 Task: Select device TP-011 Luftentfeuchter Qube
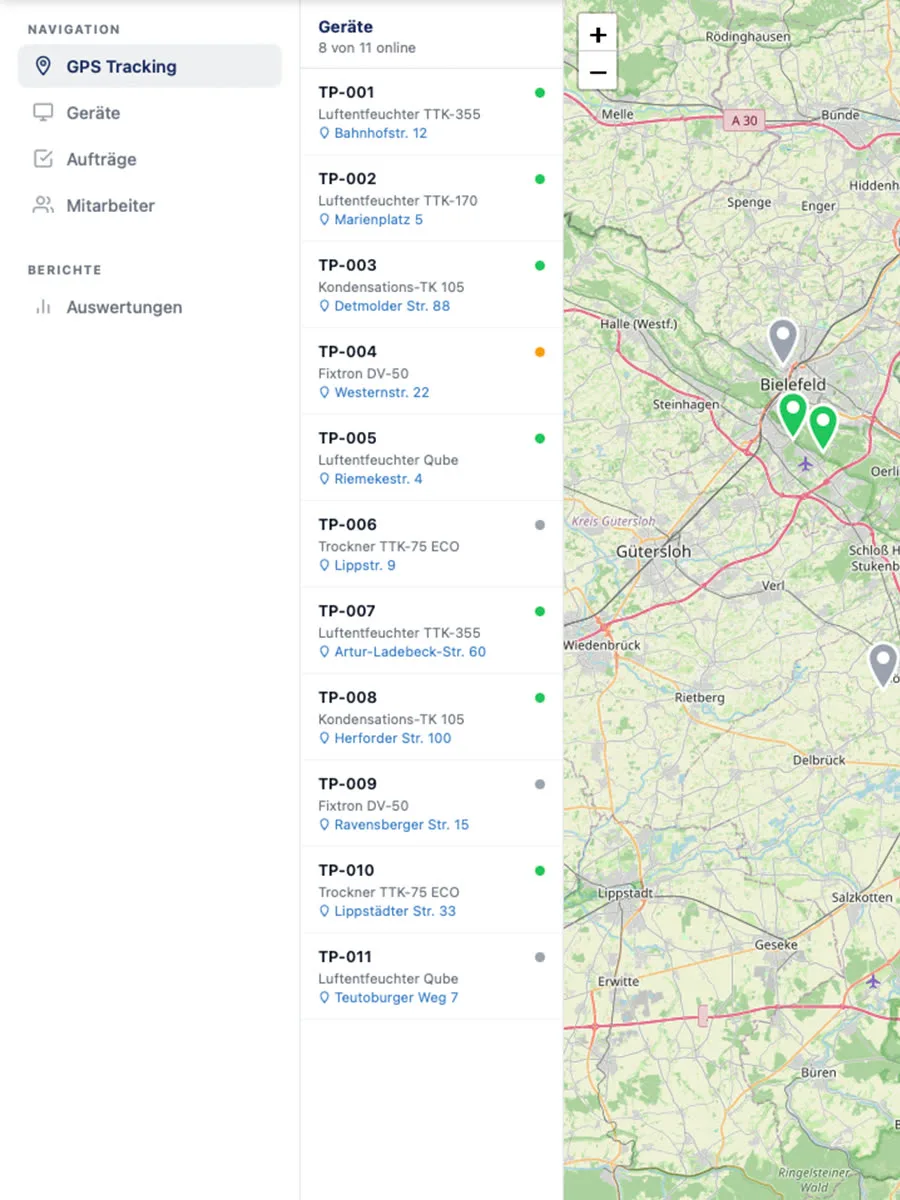pyautogui.click(x=432, y=976)
